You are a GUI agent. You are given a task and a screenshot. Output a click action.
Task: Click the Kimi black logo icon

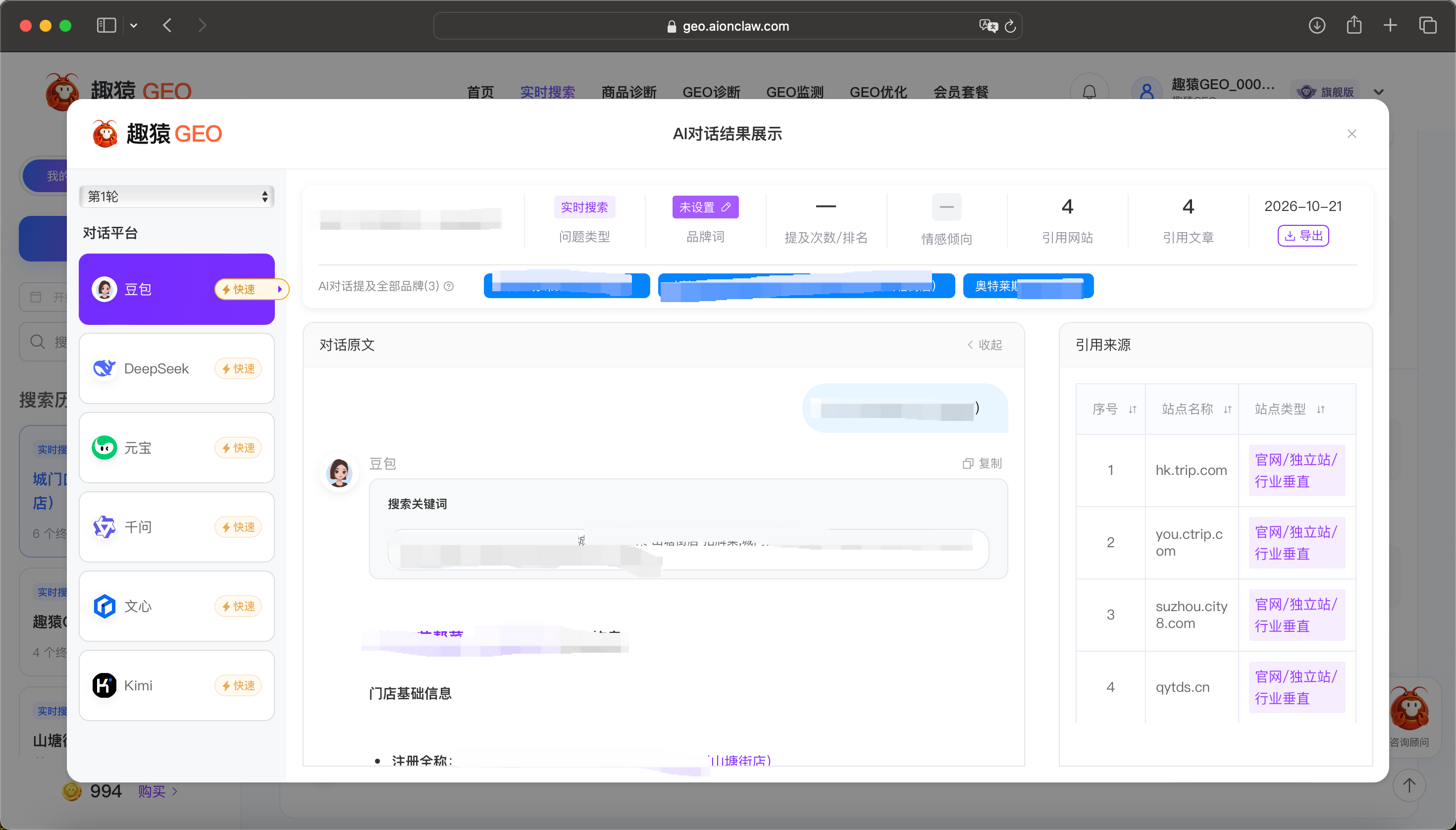[104, 685]
